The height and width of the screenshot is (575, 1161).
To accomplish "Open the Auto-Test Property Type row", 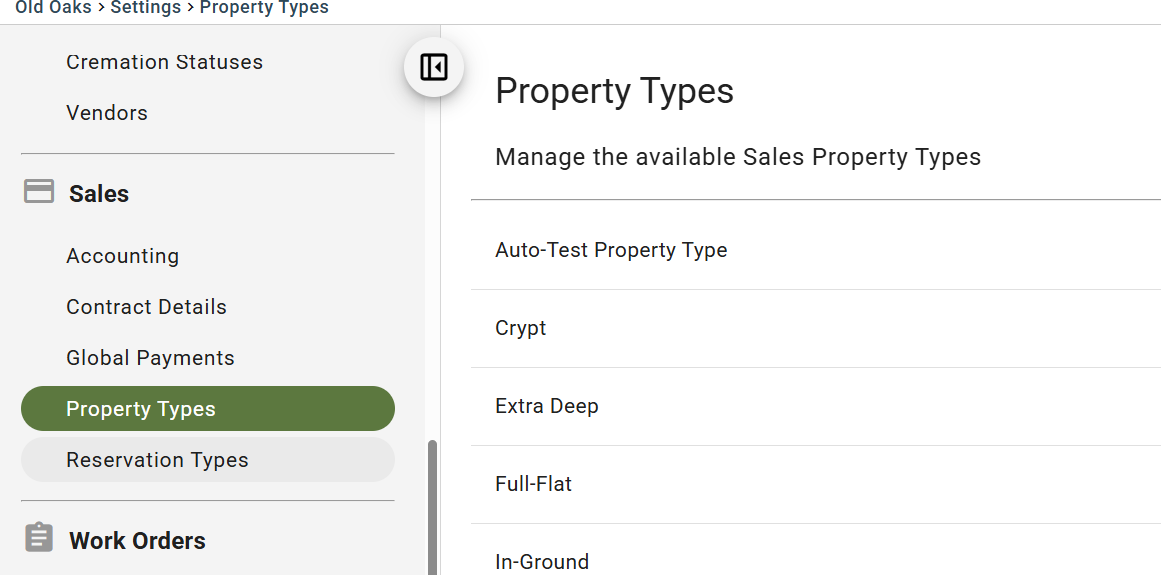I will [x=816, y=250].
